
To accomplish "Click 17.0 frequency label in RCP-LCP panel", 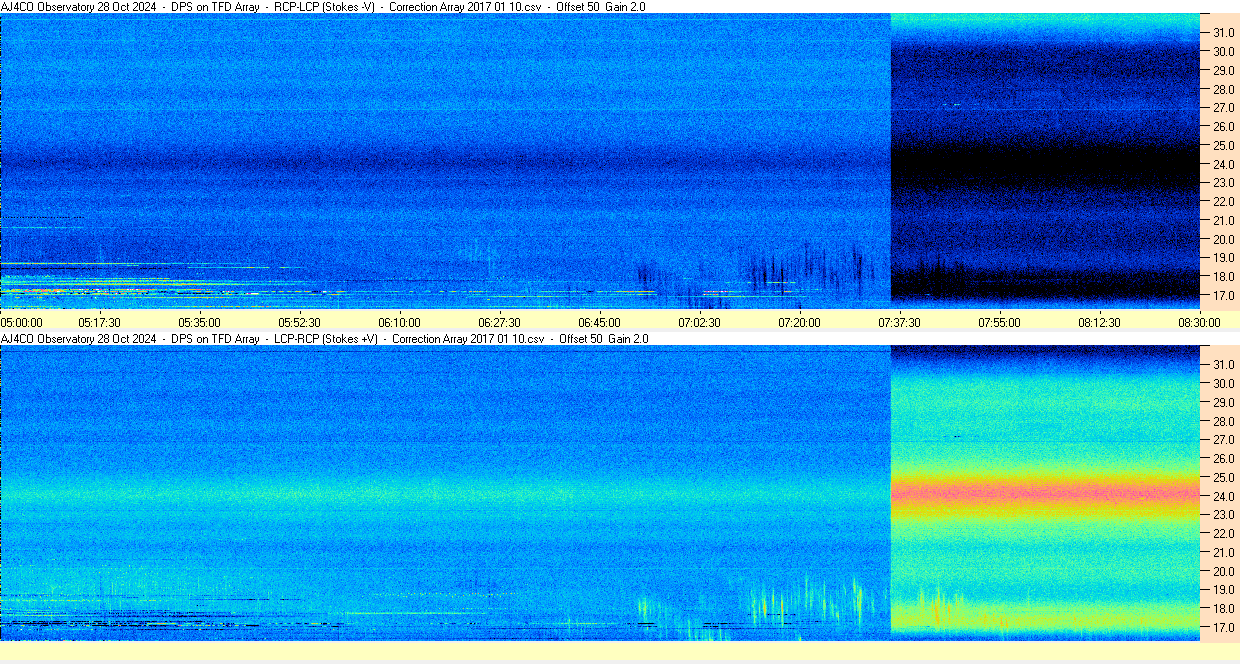I will click(1224, 296).
